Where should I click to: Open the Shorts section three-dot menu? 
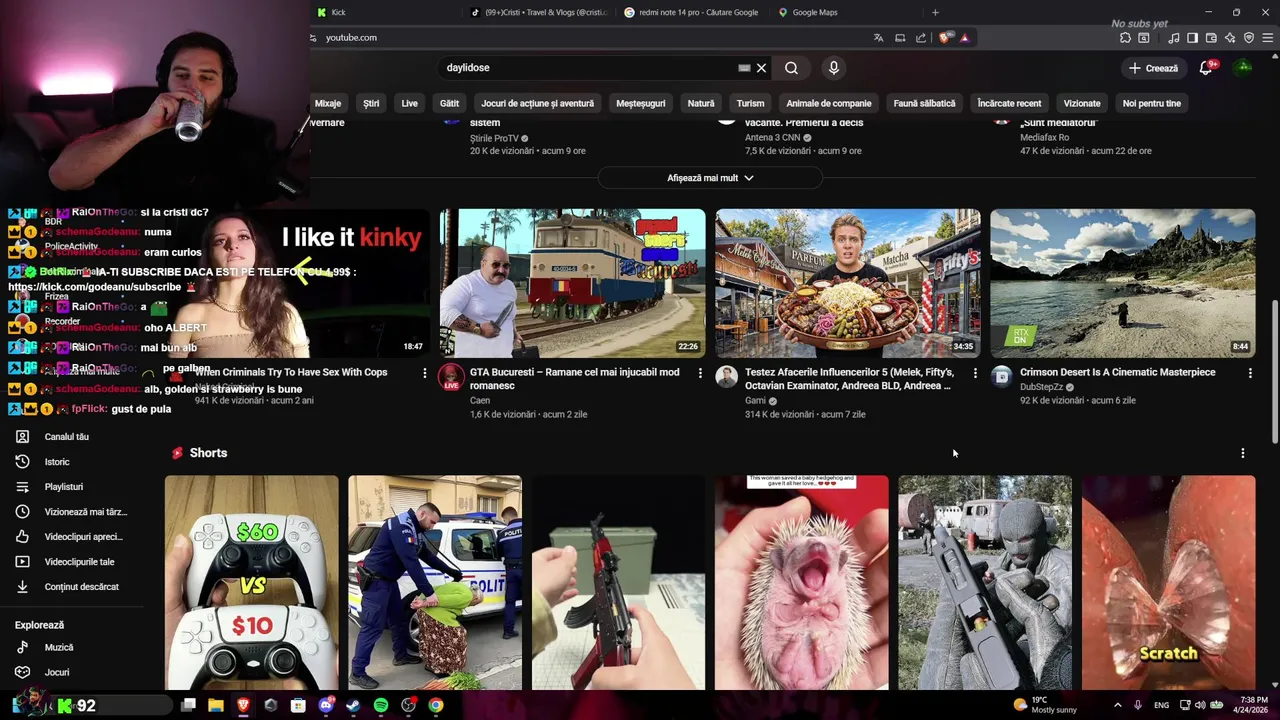pyautogui.click(x=1243, y=453)
